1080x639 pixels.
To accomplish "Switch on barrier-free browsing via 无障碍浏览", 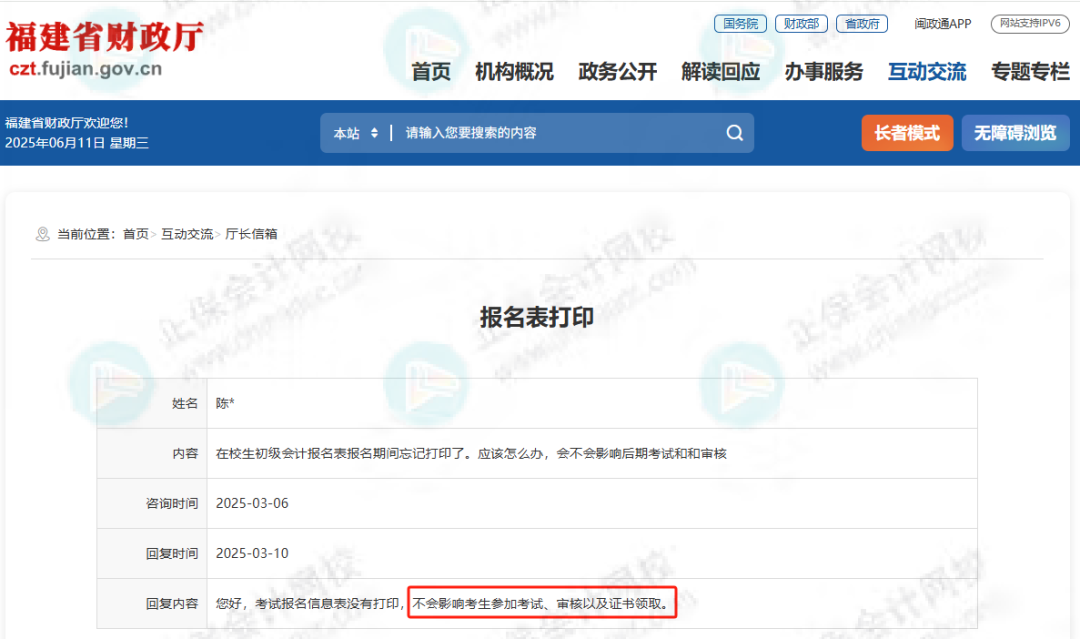I will [1015, 132].
